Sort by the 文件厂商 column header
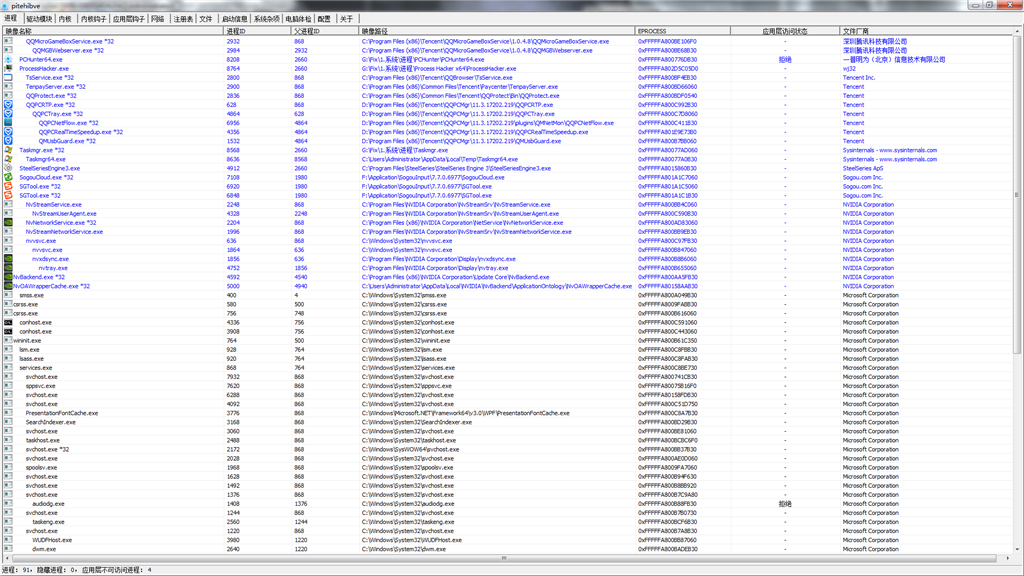Screen dimensions: 1024x576 click(926, 31)
